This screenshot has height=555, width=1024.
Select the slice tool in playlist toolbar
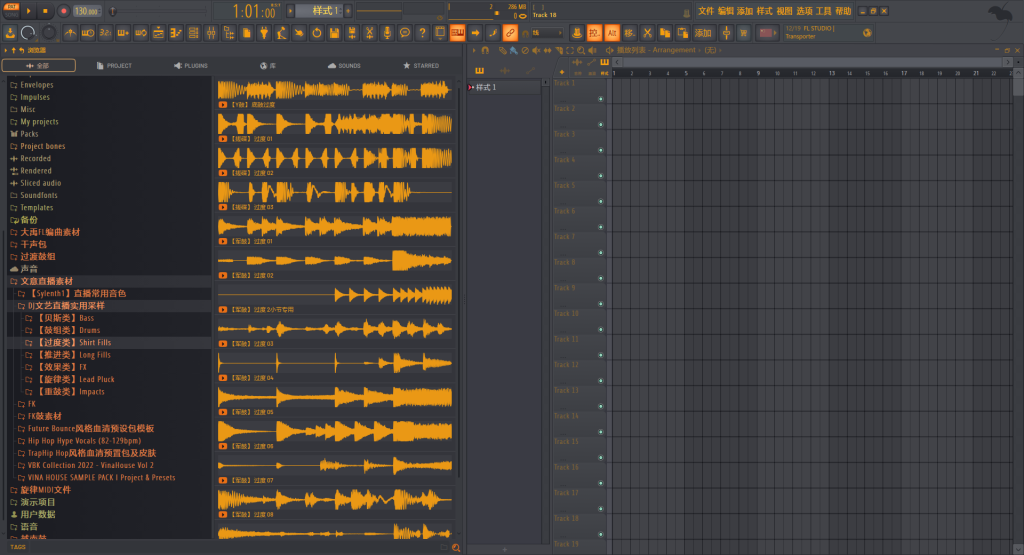pos(558,50)
